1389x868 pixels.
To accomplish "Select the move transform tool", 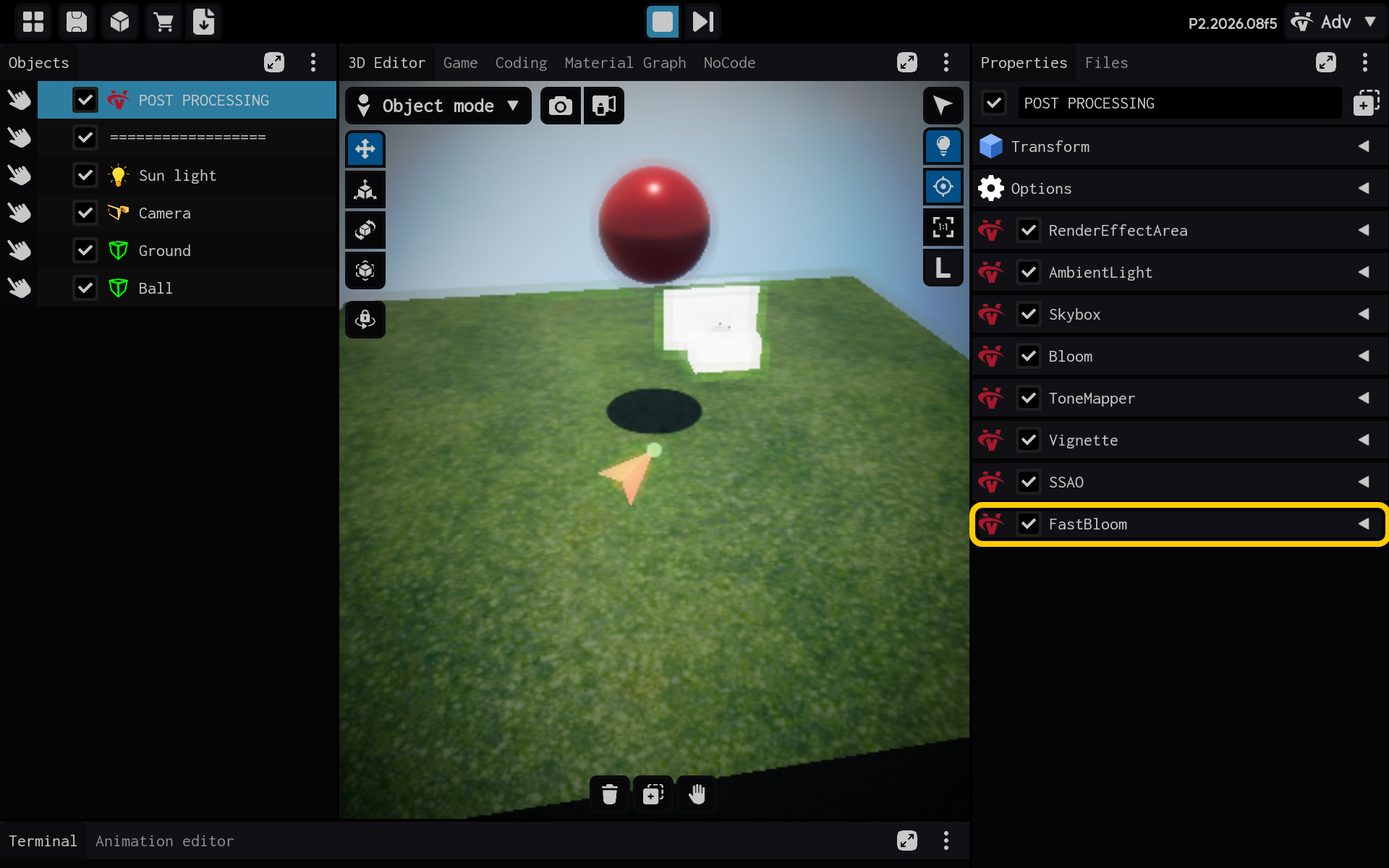I will tap(365, 149).
